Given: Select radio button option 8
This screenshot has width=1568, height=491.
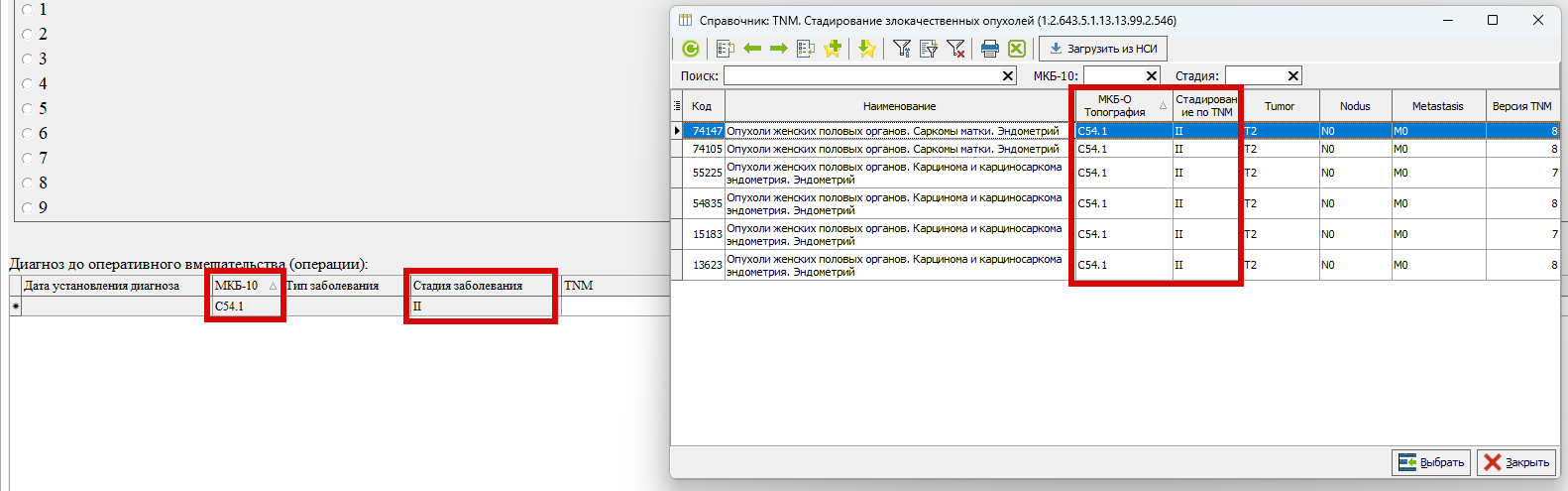Looking at the screenshot, I should [28, 183].
